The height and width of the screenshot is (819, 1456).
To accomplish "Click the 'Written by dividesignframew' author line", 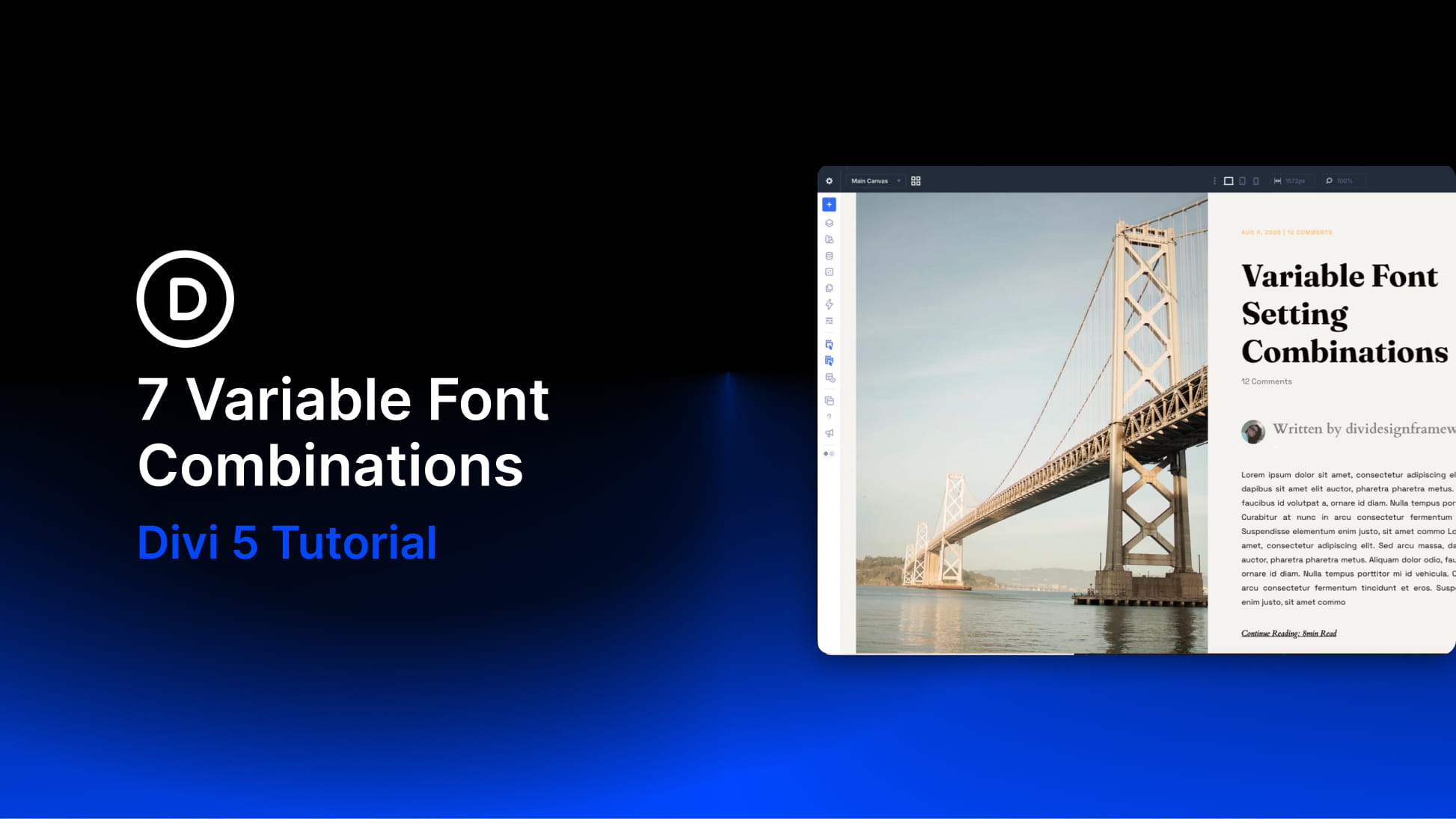I will (1364, 429).
